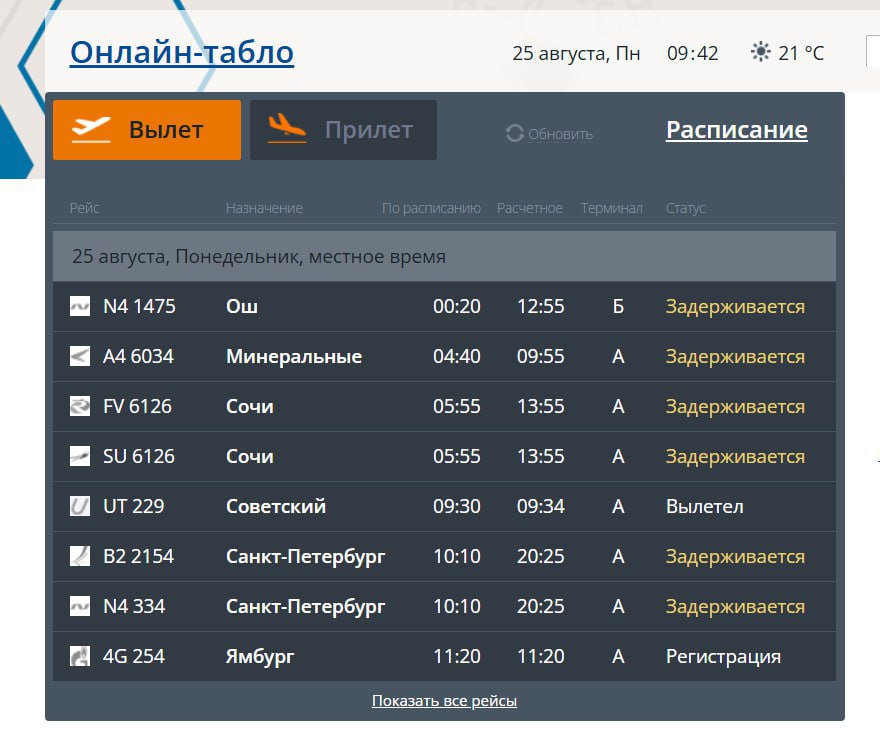Select flight number N4 334
The width and height of the screenshot is (880, 736).
tap(134, 606)
